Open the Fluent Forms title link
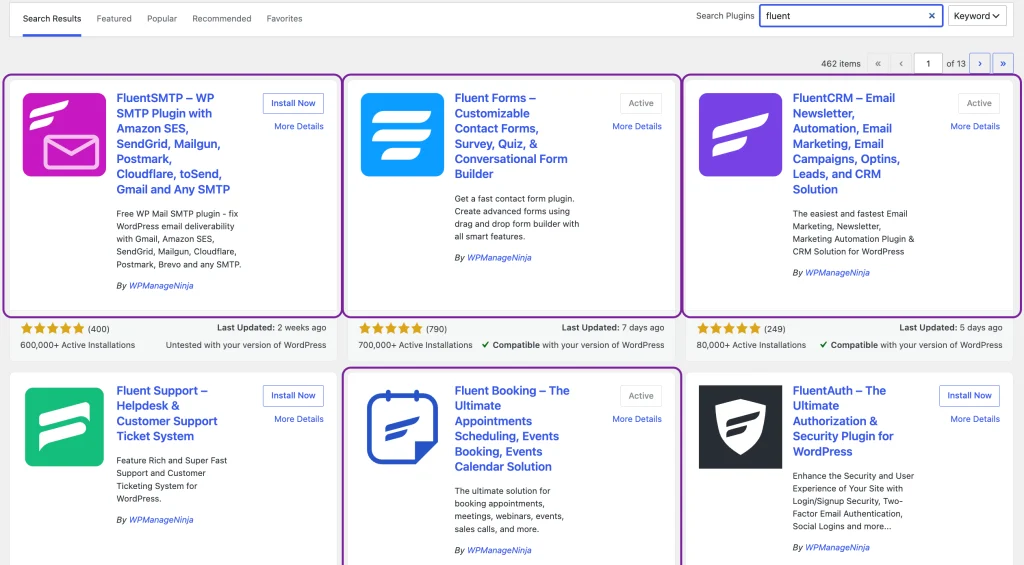Image resolution: width=1024 pixels, height=565 pixels. [511, 136]
